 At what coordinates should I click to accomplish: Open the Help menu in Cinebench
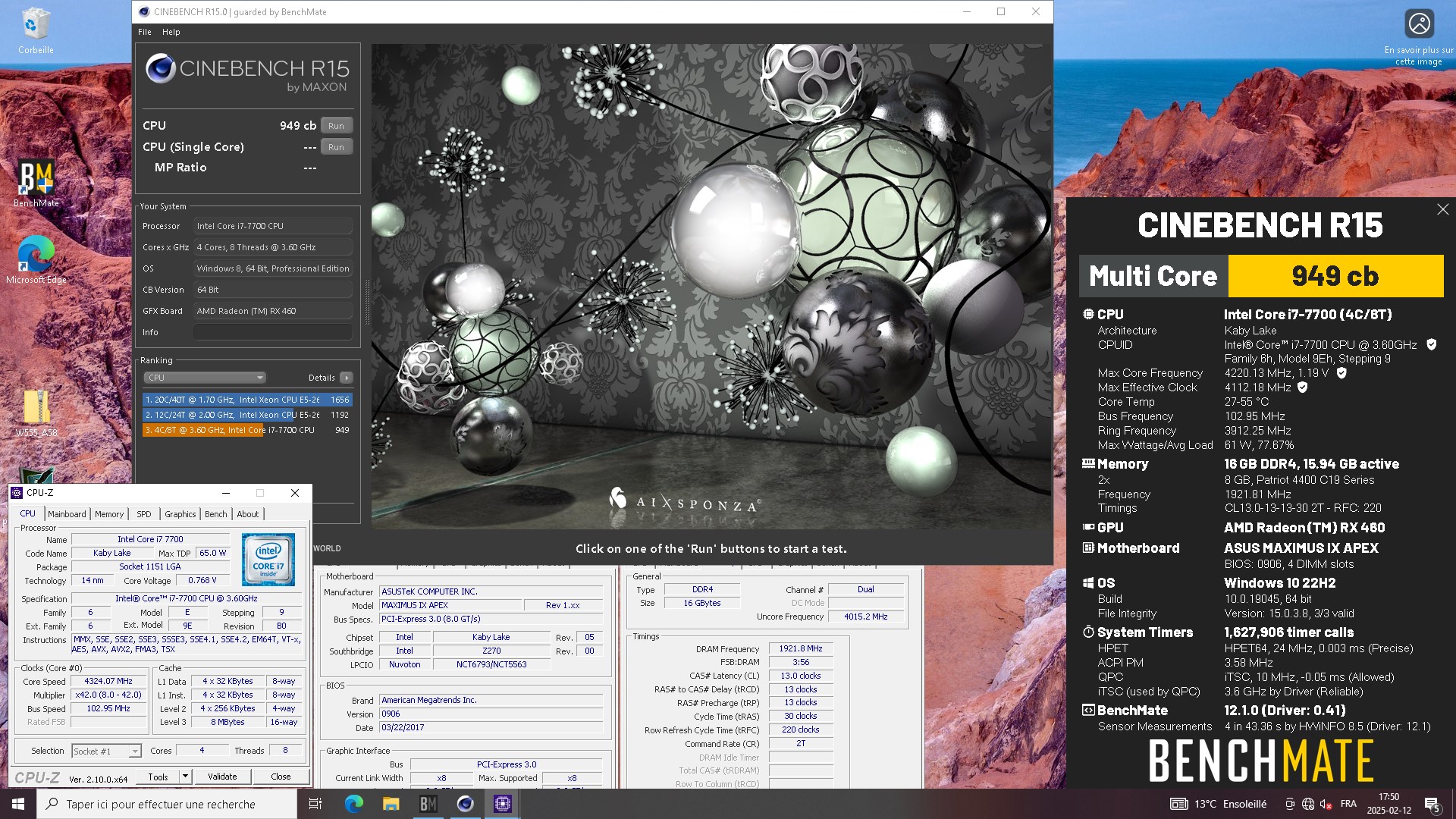(171, 32)
